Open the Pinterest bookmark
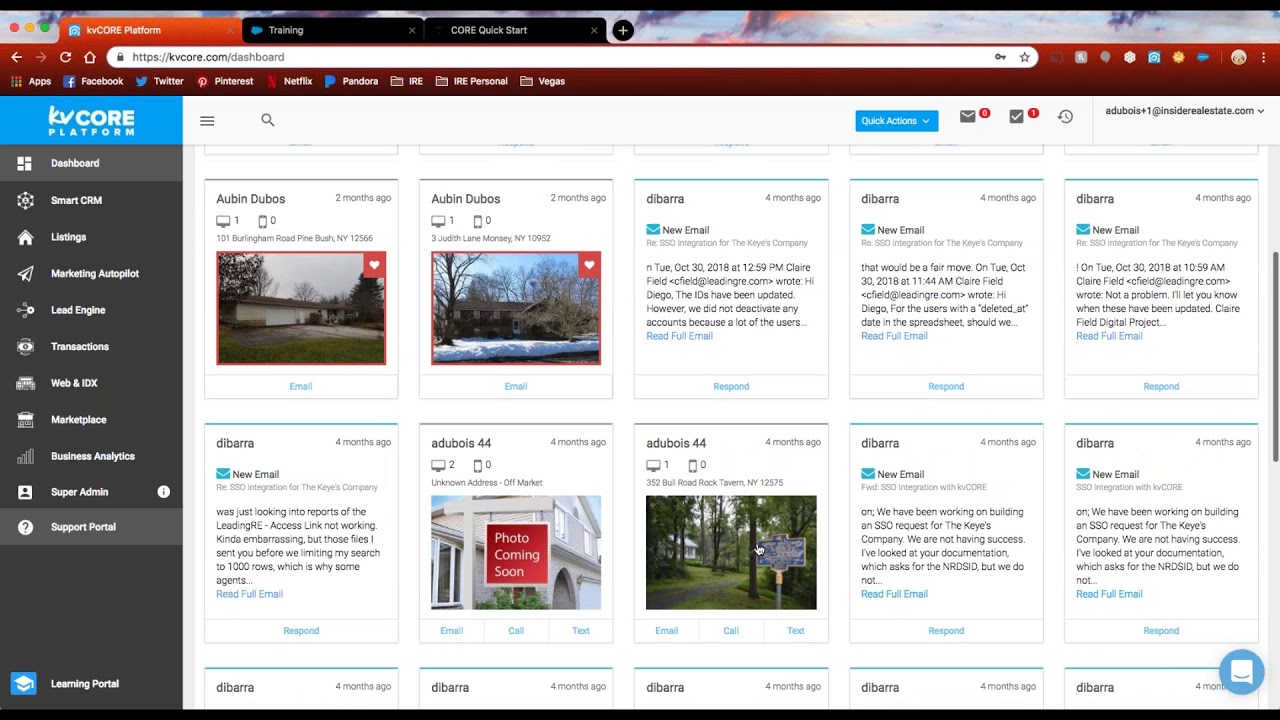The height and width of the screenshot is (720, 1280). pos(225,81)
